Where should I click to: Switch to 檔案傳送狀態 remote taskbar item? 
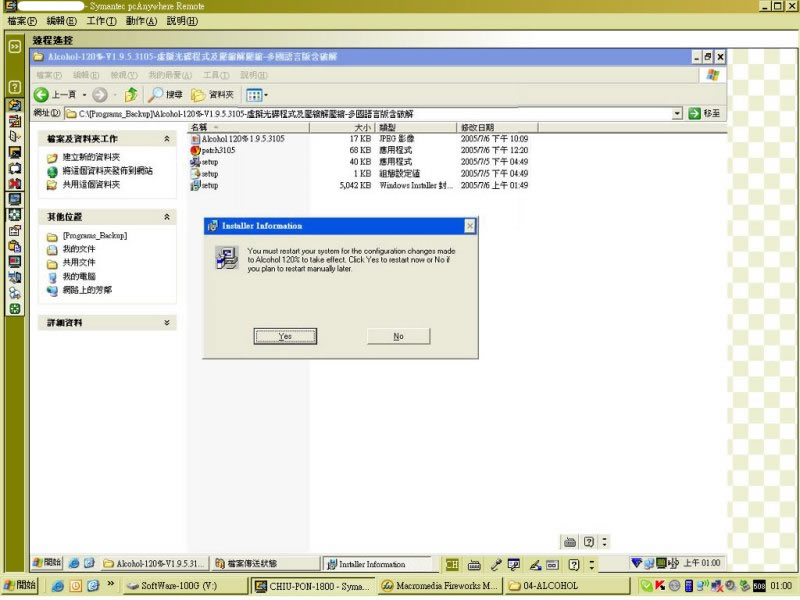(265, 564)
